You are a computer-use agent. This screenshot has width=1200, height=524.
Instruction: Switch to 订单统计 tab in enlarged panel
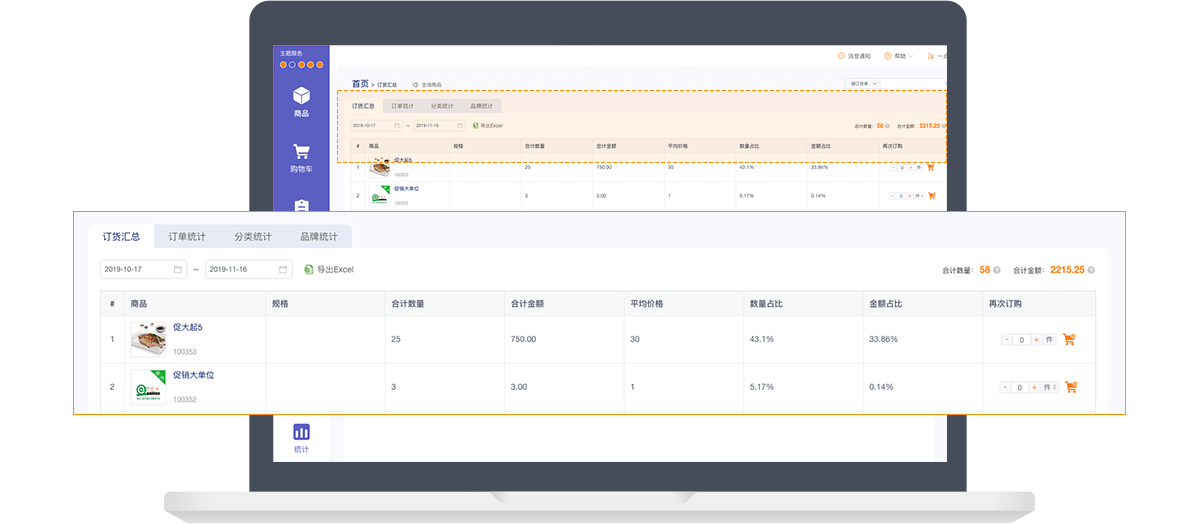(x=187, y=237)
